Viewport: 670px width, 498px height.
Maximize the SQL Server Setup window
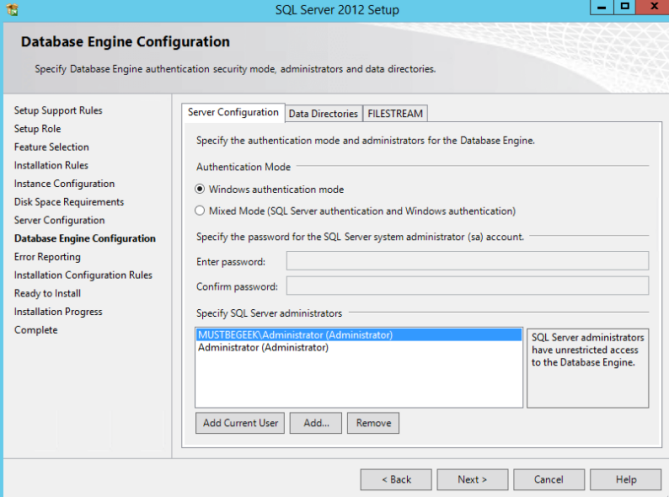tap(625, 7)
